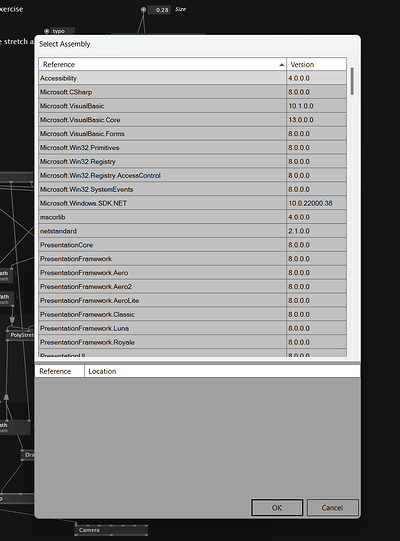The width and height of the screenshot is (400, 541).
Task: Select PresentationFramework.Royale row
Action: pos(193,342)
